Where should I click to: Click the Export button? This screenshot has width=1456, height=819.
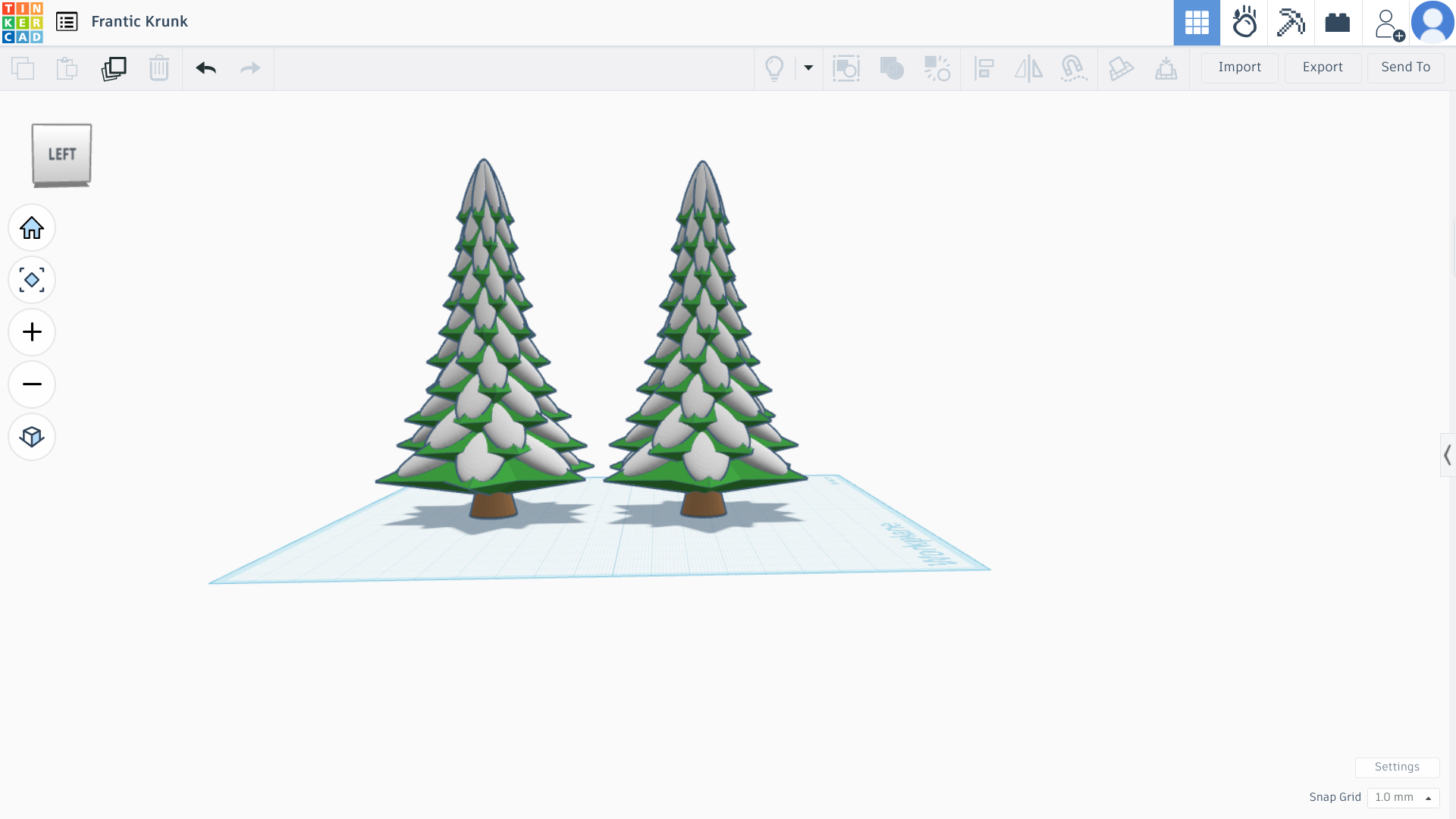point(1323,67)
